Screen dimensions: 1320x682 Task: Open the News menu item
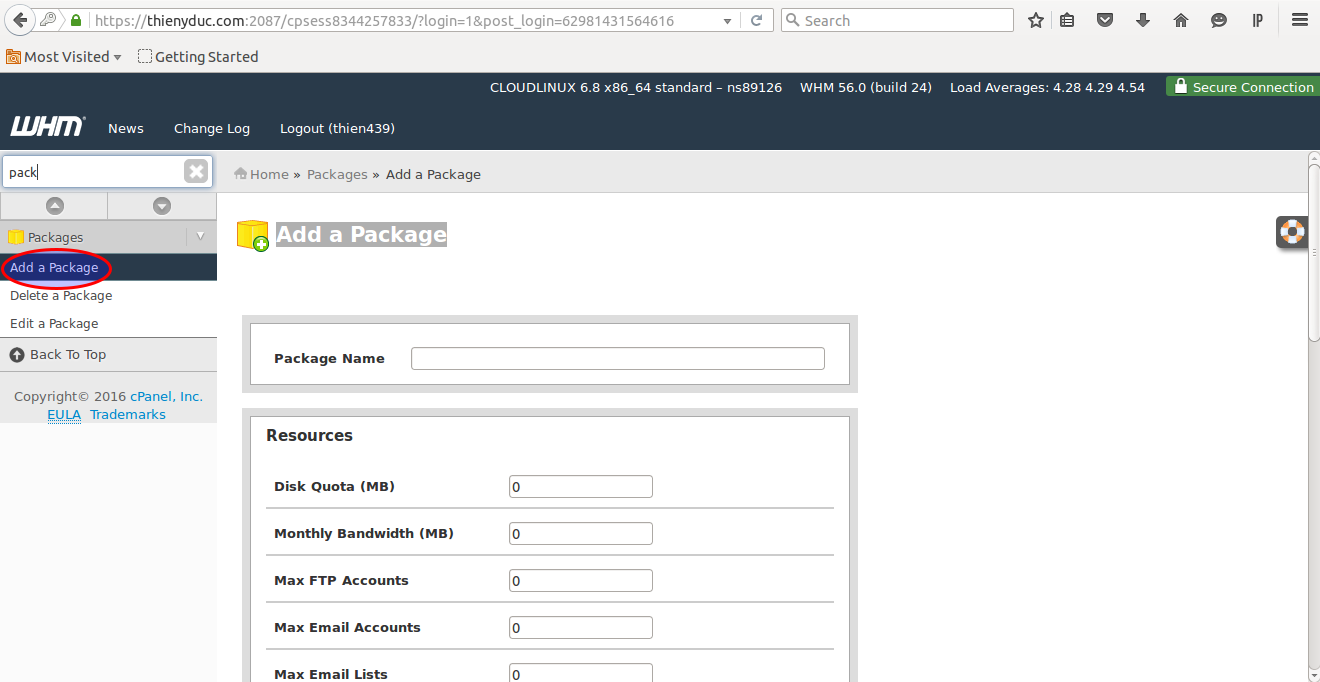pyautogui.click(x=126, y=128)
